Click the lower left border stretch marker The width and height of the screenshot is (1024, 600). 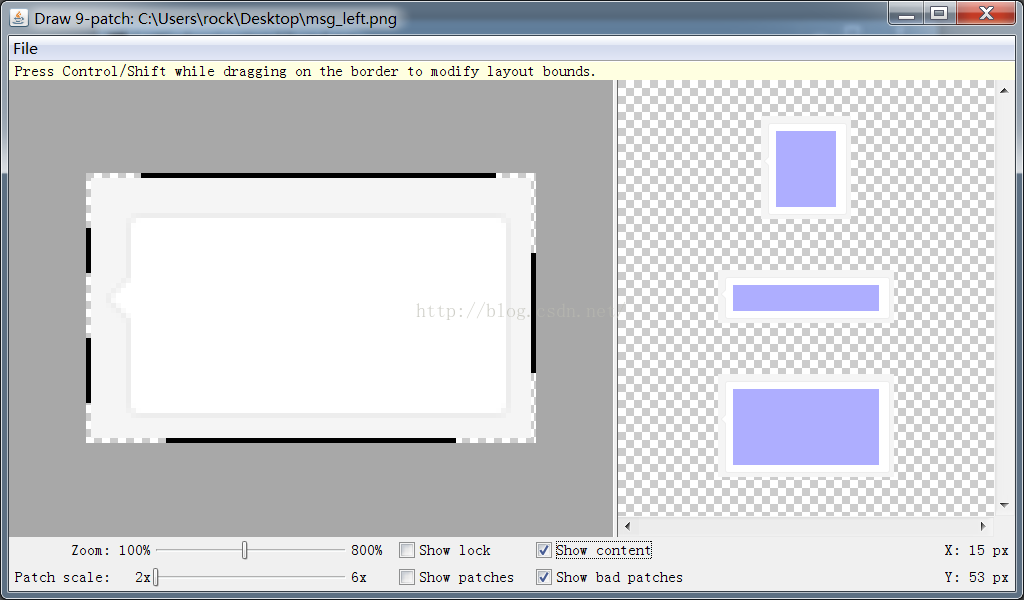point(89,370)
